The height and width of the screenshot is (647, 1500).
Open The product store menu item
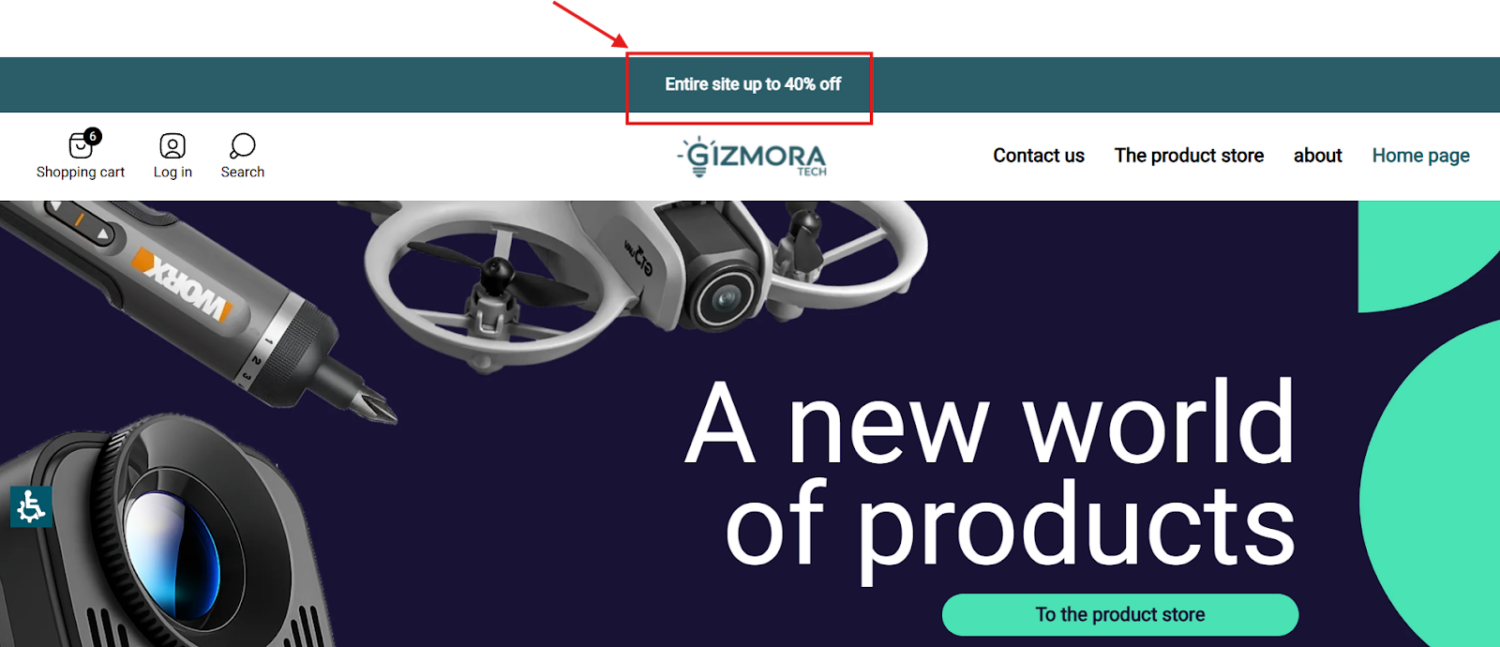1189,156
